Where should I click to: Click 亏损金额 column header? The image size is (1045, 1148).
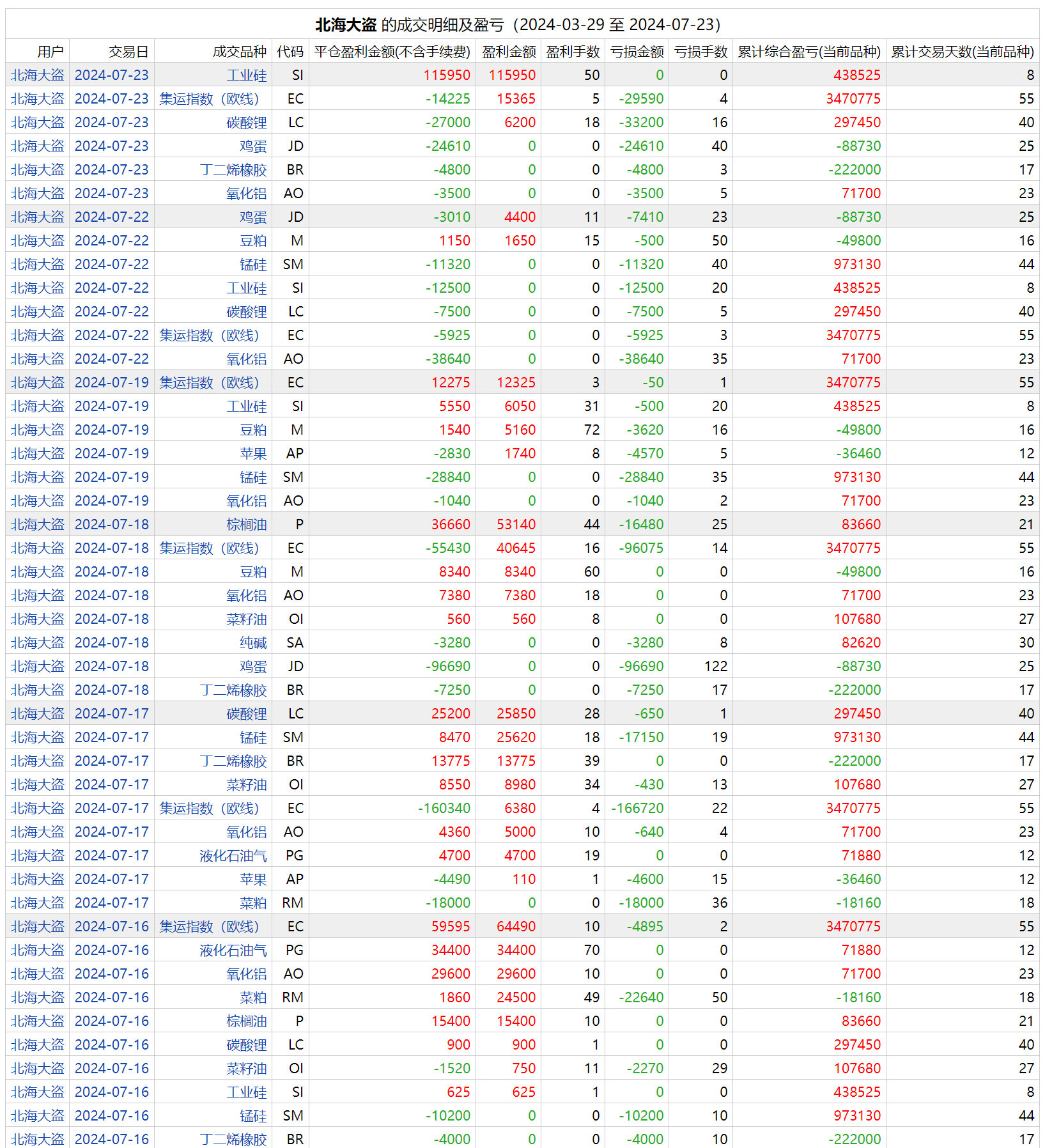637,51
